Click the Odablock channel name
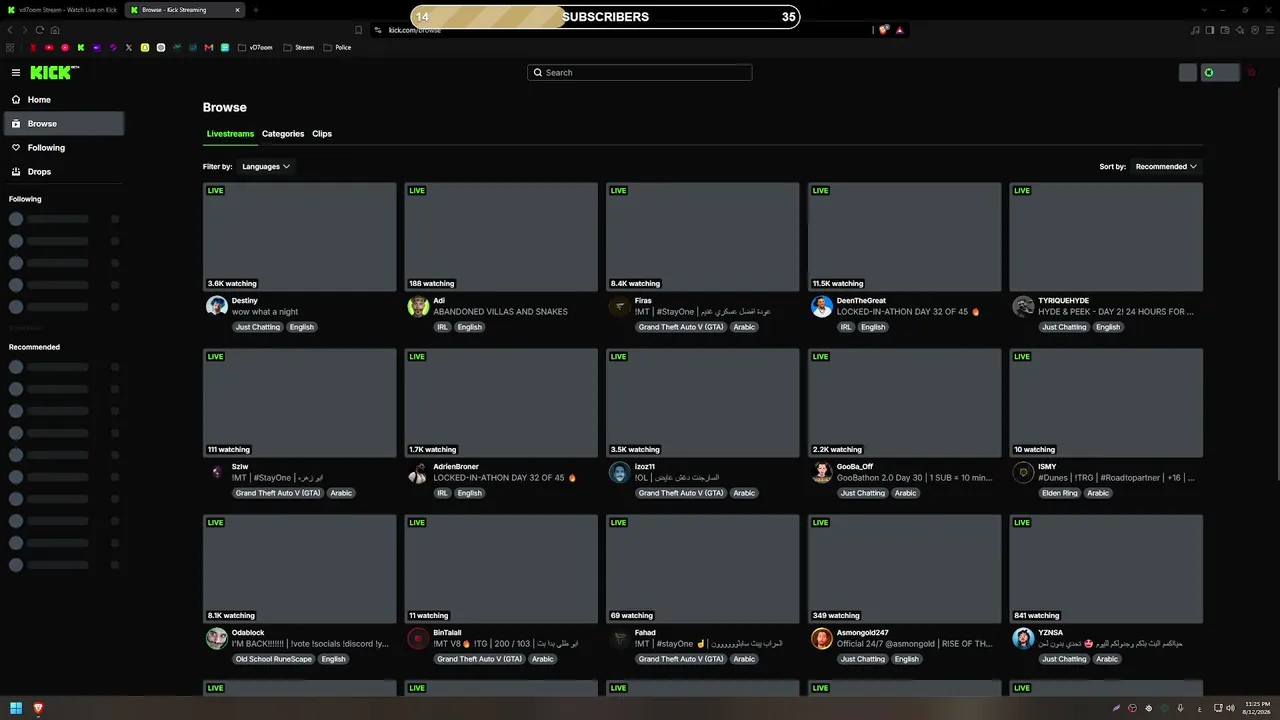This screenshot has height=720, width=1280. coord(248,633)
